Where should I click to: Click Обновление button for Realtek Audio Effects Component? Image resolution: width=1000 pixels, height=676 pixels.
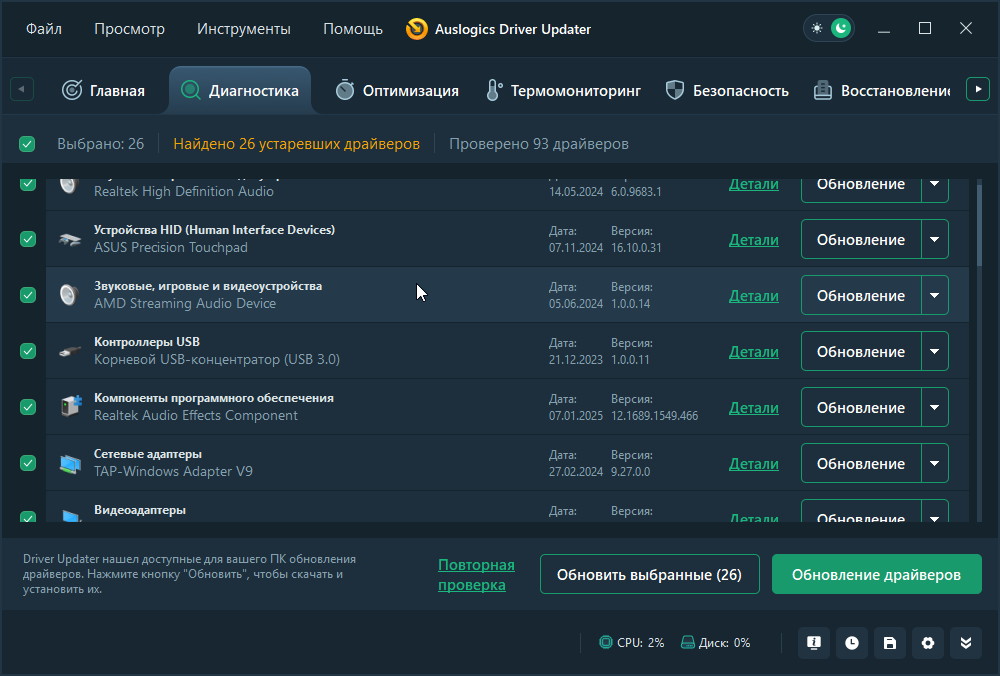[x=861, y=407]
